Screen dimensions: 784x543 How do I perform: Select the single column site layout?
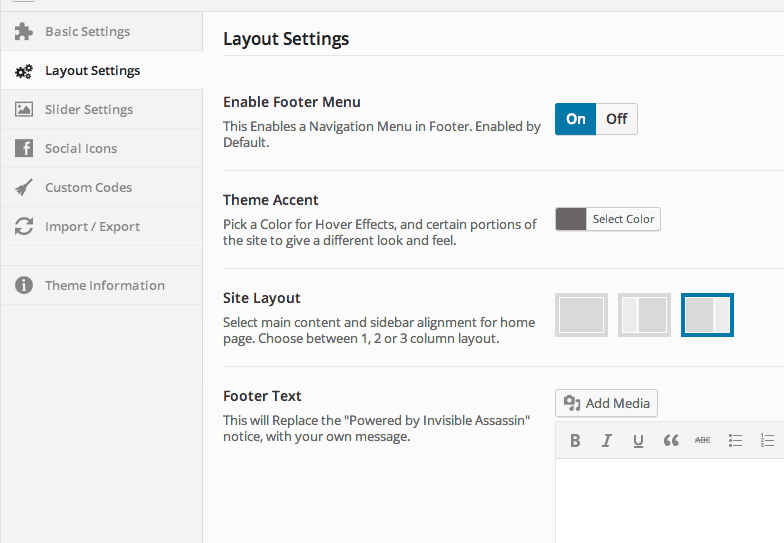582,315
